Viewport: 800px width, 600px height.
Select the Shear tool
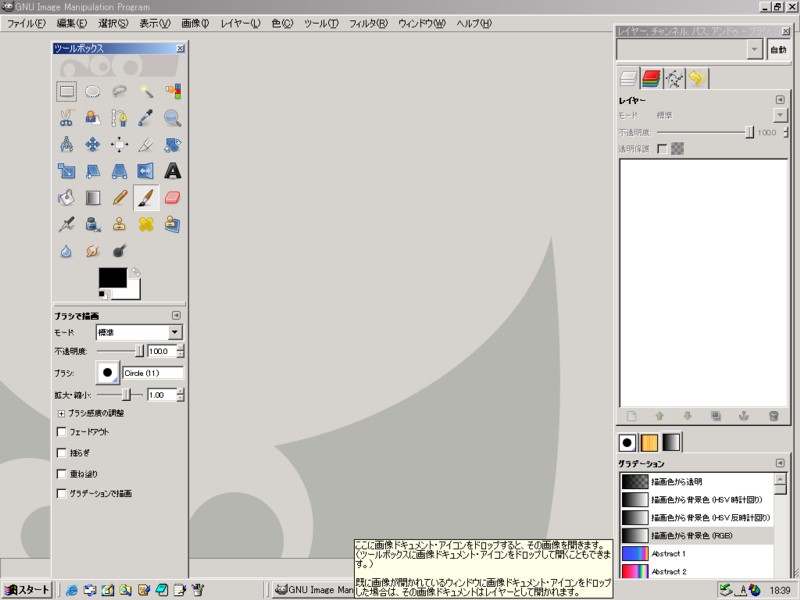click(92, 171)
